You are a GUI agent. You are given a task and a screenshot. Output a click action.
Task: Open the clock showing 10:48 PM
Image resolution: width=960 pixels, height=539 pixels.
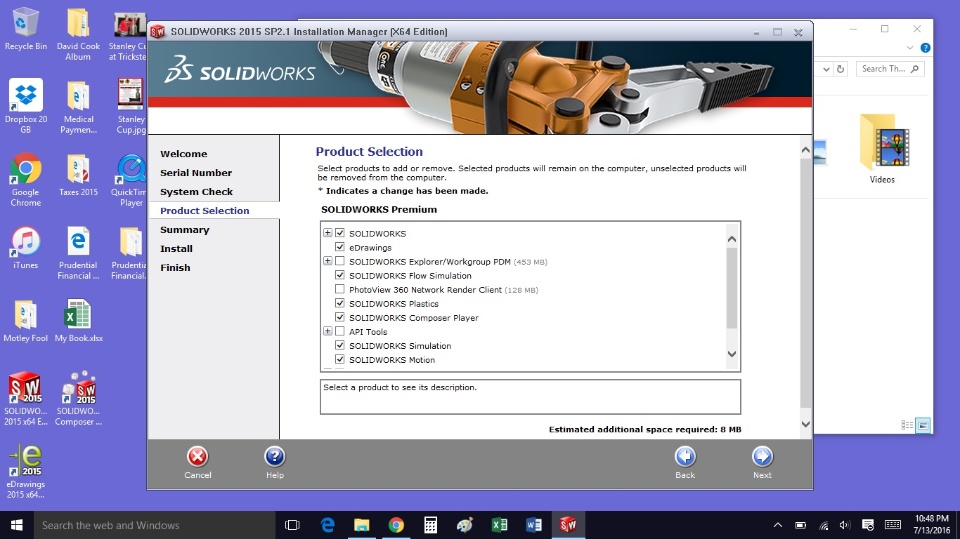click(x=932, y=525)
